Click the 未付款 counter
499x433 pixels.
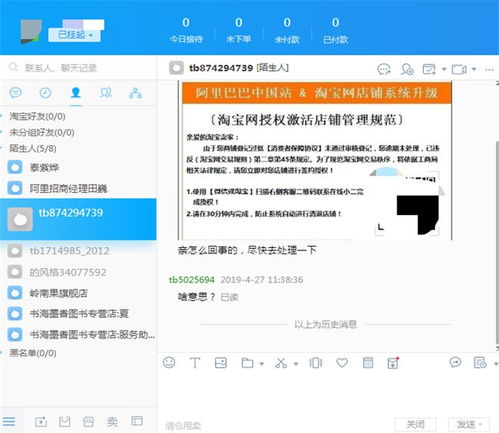point(287,30)
